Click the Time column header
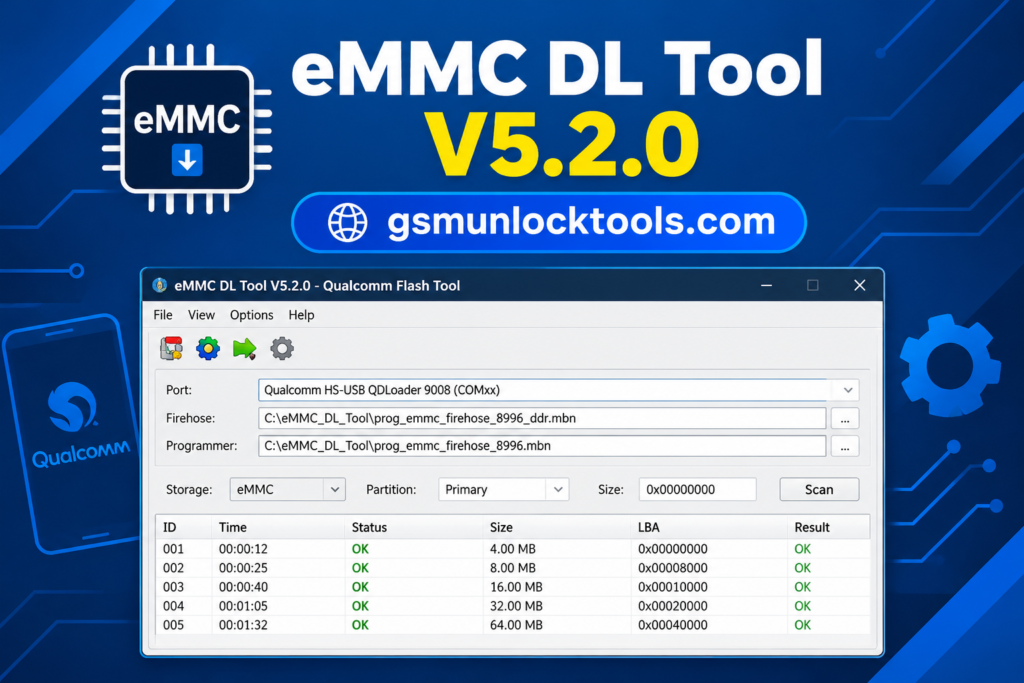 tap(278, 527)
